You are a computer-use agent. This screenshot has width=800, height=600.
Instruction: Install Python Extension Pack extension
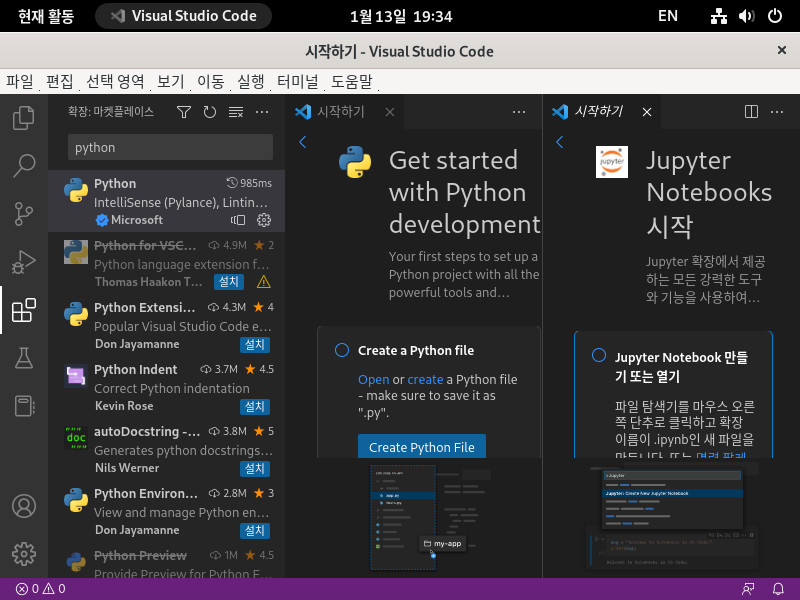coord(255,344)
